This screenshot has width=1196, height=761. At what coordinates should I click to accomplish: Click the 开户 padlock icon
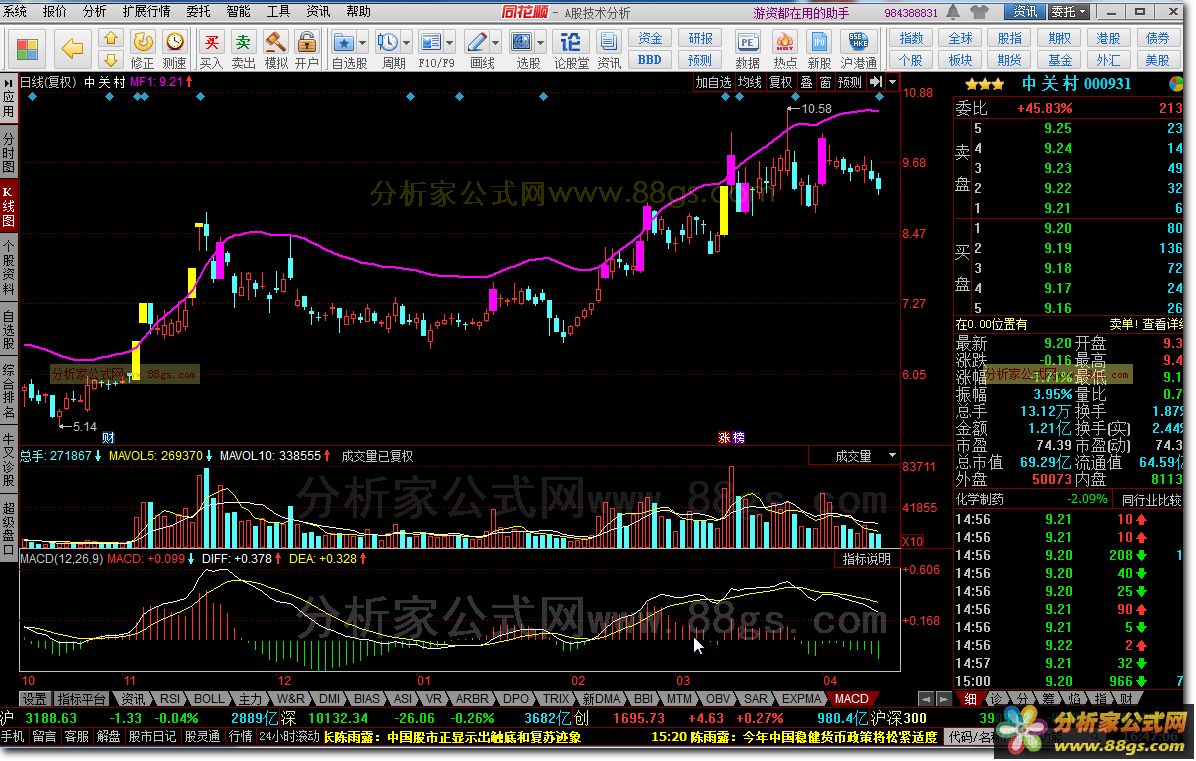tap(307, 42)
